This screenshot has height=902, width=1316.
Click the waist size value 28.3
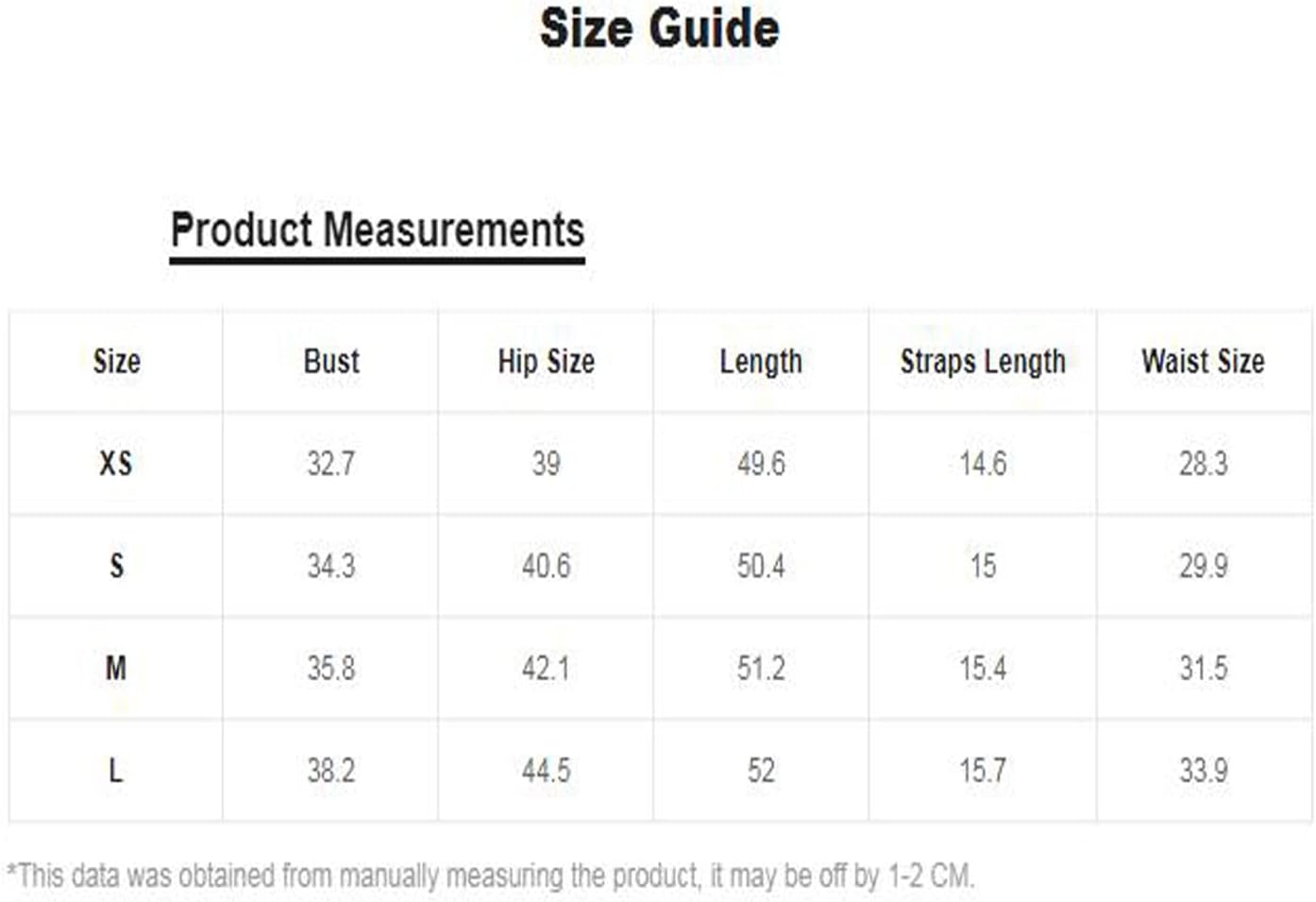point(1203,464)
